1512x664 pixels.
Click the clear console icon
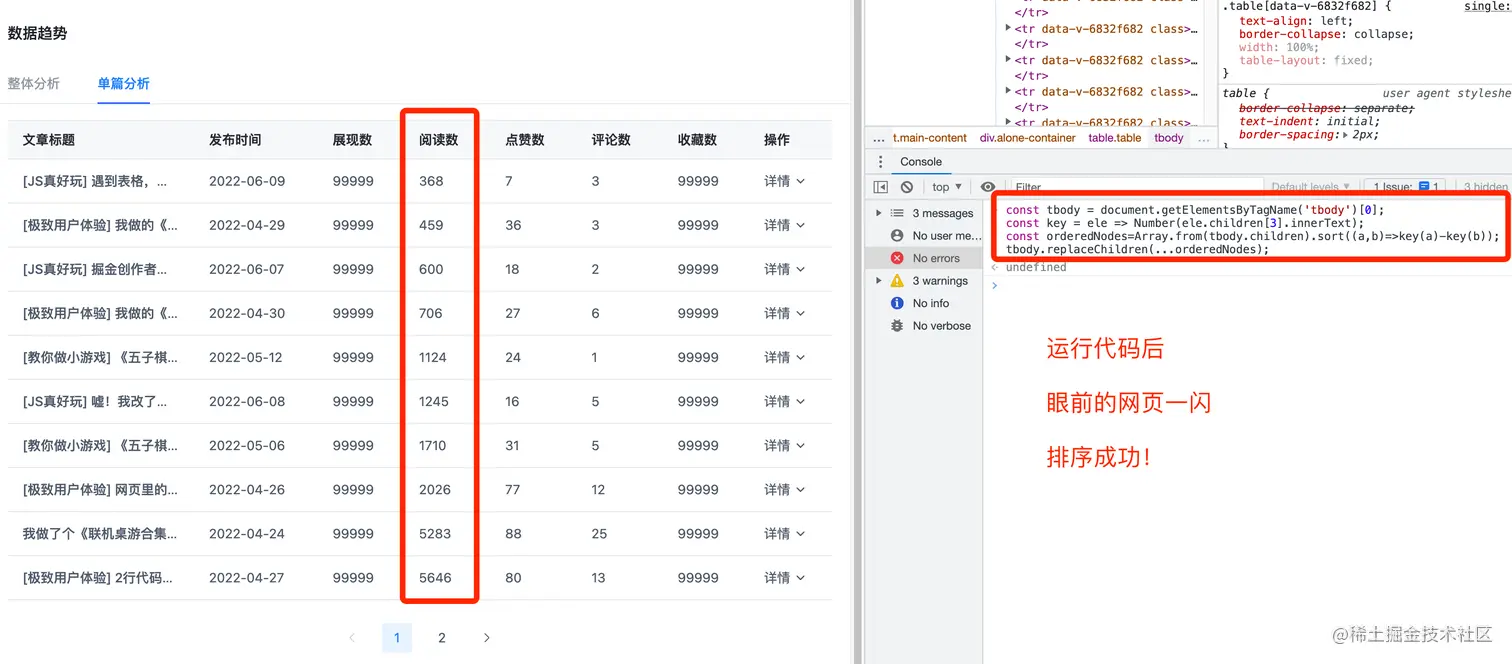907,187
